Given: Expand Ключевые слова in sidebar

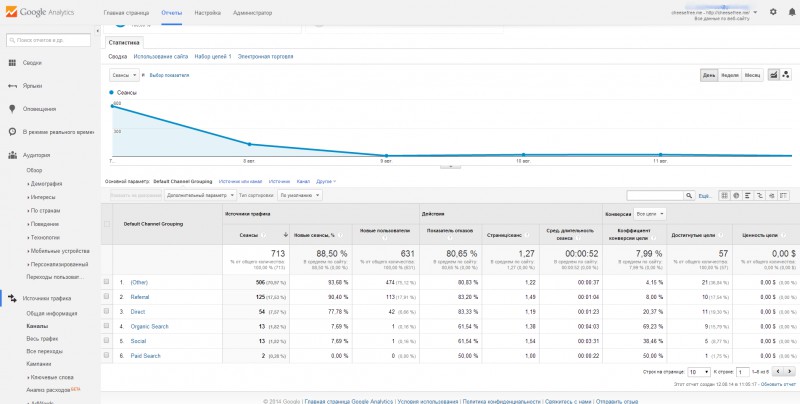Looking at the screenshot, I should click(x=50, y=377).
